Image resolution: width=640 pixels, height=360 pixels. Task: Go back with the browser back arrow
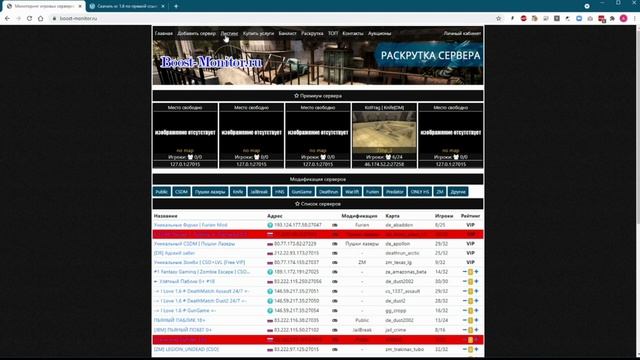(7, 18)
